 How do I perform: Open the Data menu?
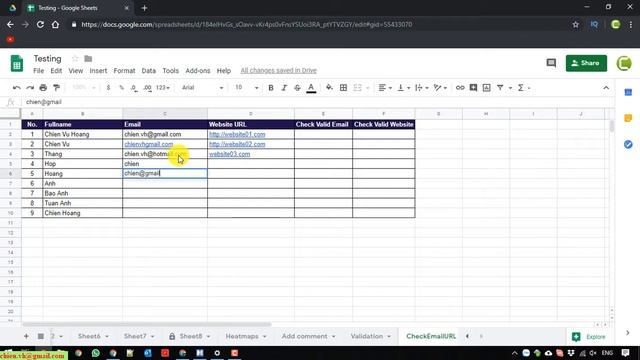(x=149, y=71)
